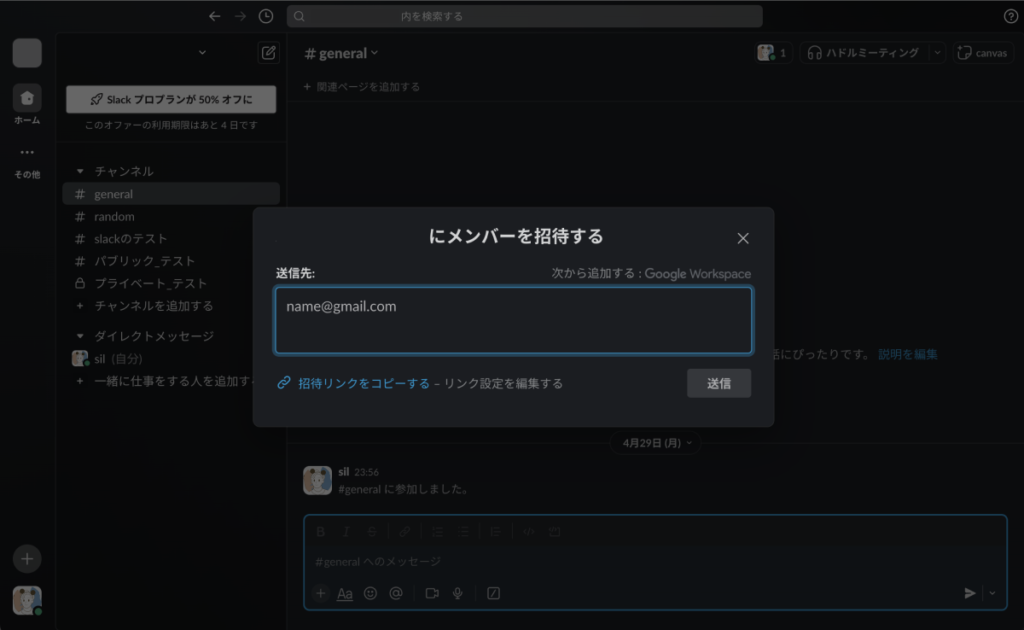Image resolution: width=1024 pixels, height=630 pixels.
Task: Collapse the ダイレクトメッセージ section
Action: click(x=81, y=336)
